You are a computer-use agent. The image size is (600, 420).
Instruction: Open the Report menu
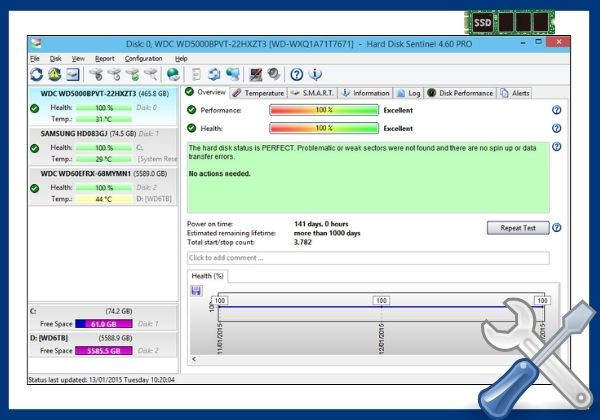pos(105,59)
